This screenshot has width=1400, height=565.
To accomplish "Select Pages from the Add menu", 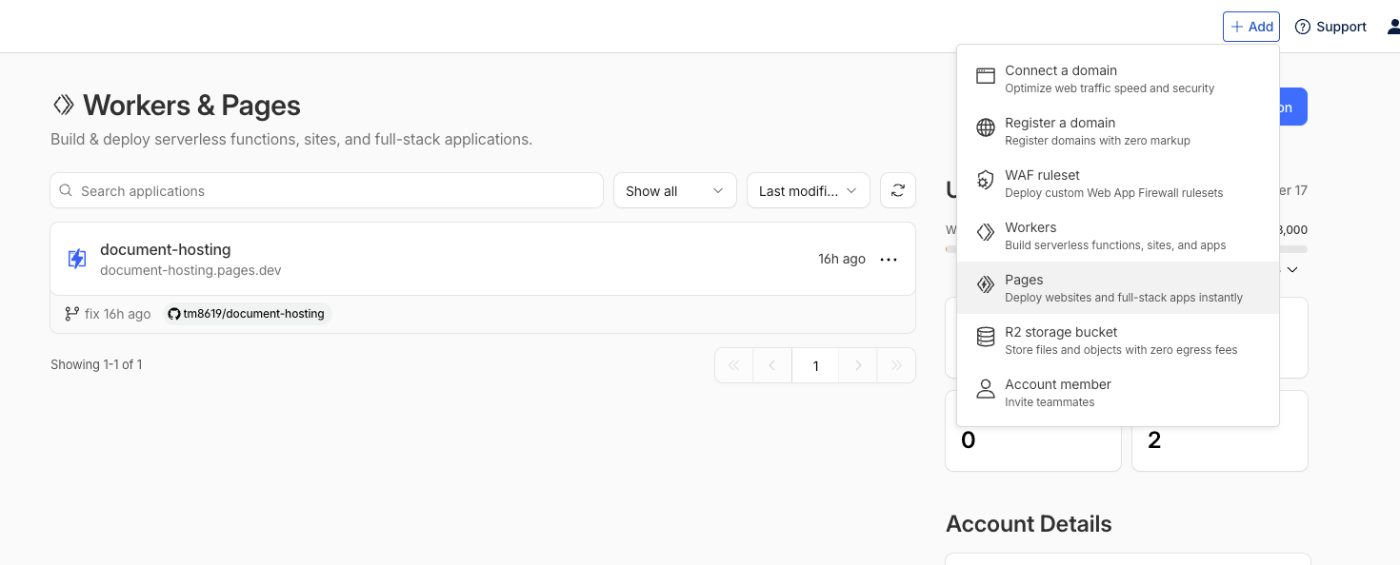I will (1117, 288).
